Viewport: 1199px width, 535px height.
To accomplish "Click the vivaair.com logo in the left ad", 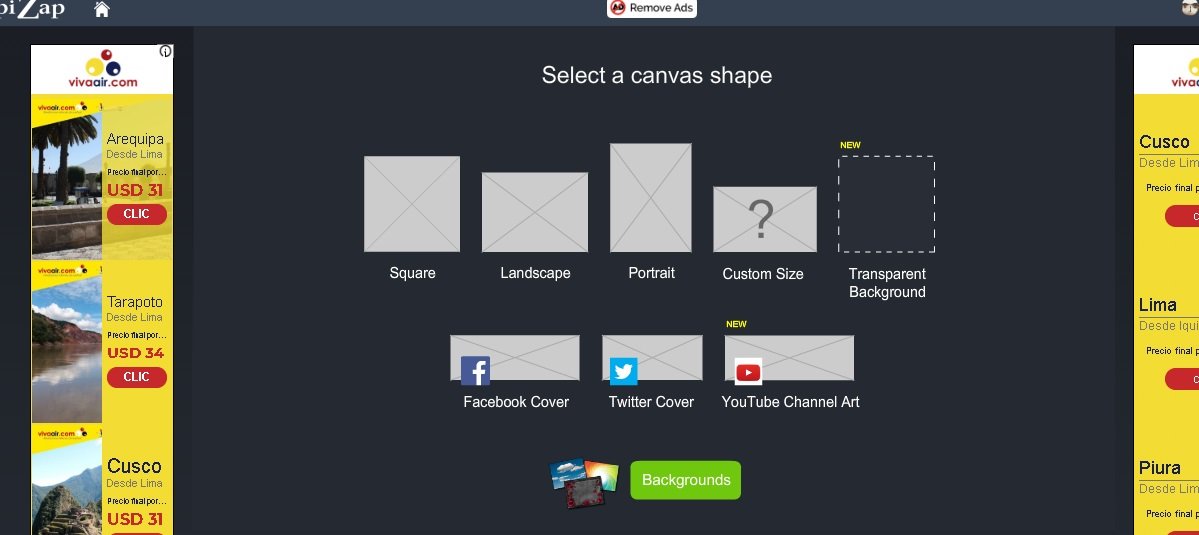I will (x=102, y=69).
